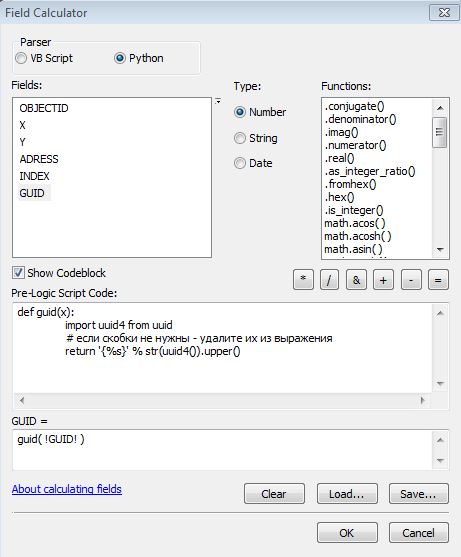Select the INDEX field in the list
461x557 pixels.
34,176
